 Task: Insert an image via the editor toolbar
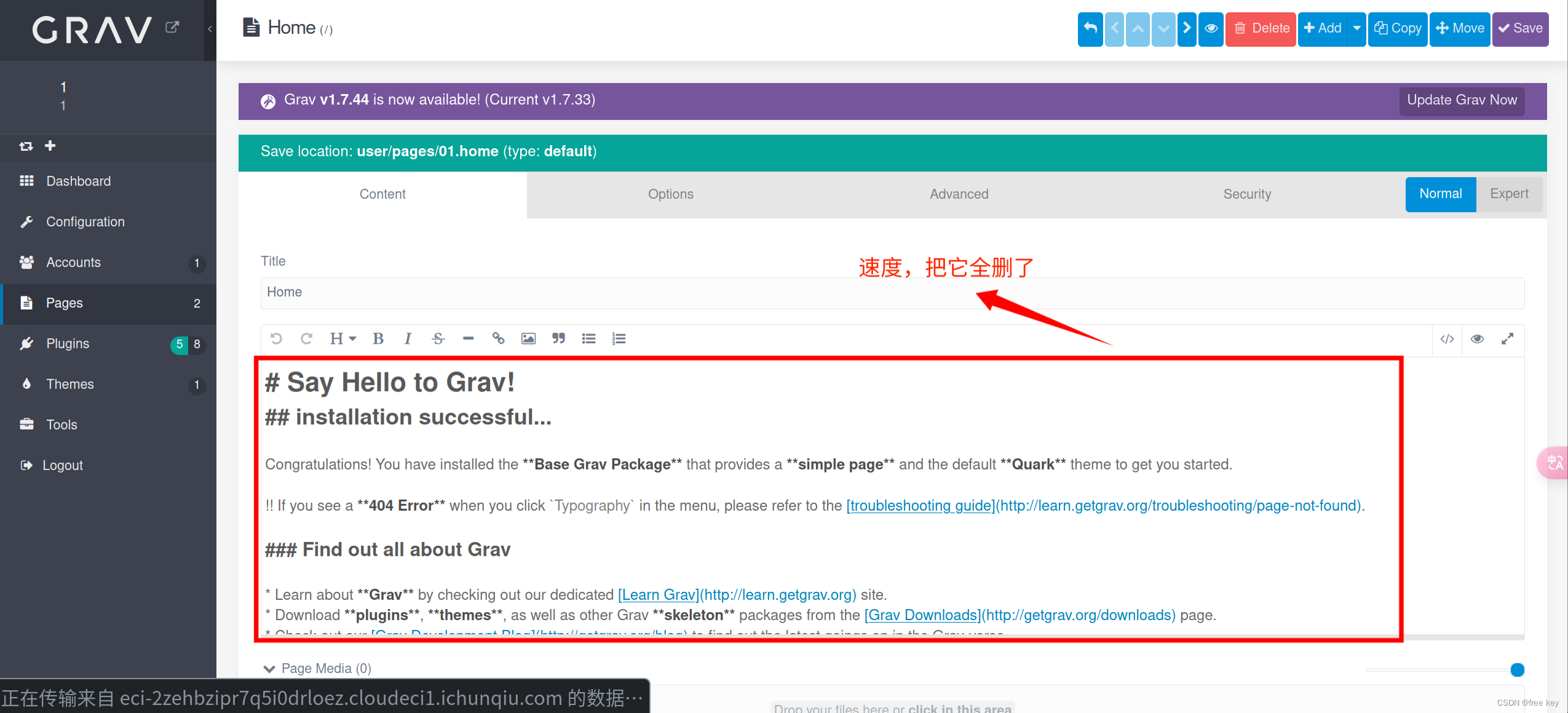coord(528,338)
